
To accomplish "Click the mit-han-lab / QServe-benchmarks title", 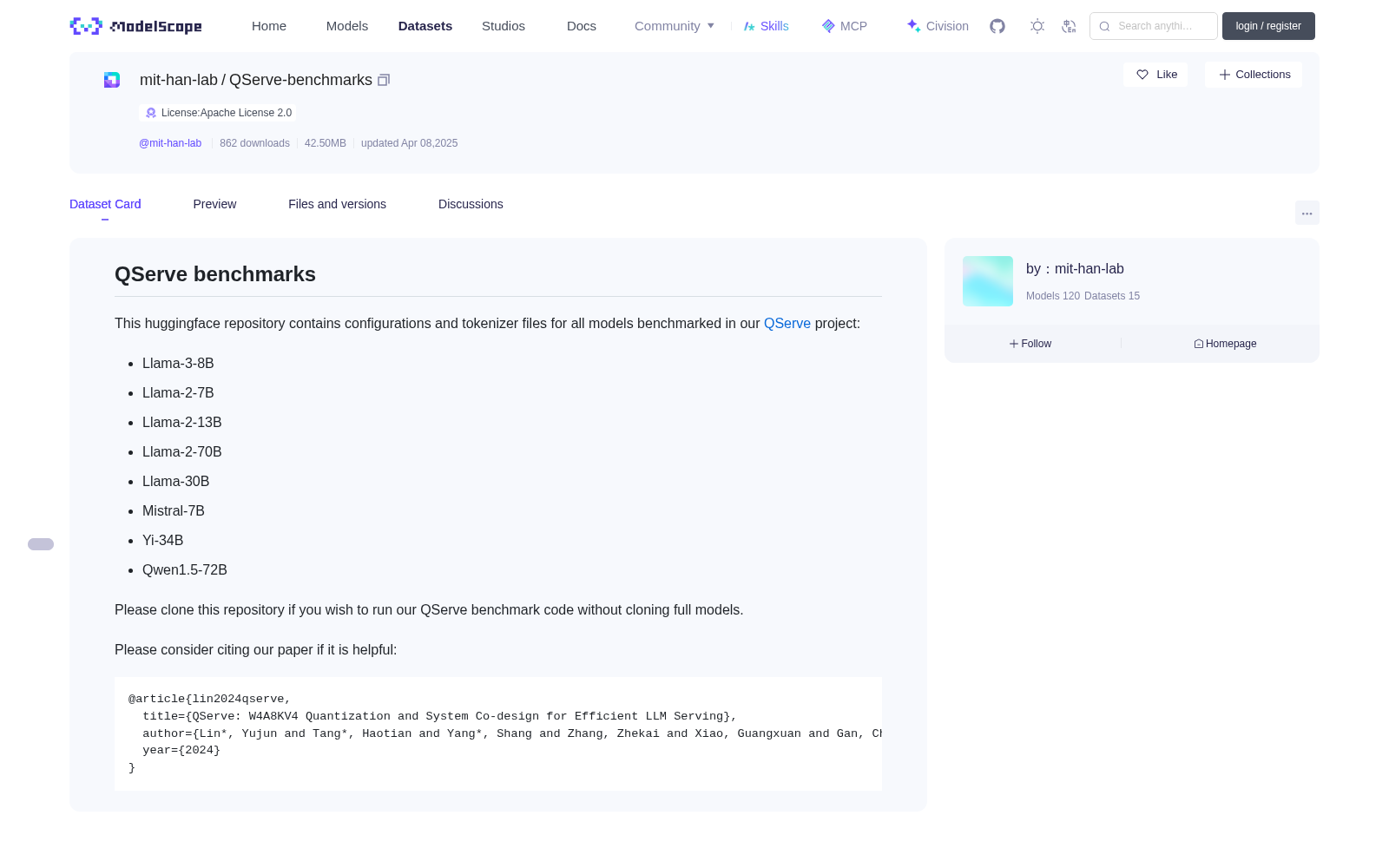I will [256, 80].
